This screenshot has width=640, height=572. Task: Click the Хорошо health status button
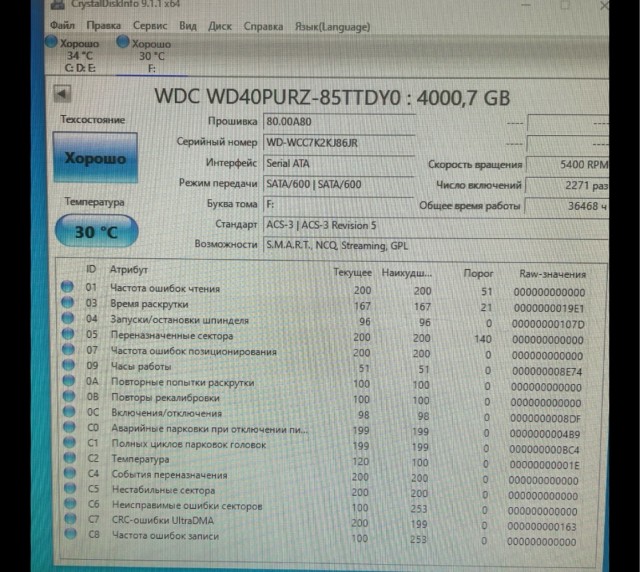click(x=95, y=158)
